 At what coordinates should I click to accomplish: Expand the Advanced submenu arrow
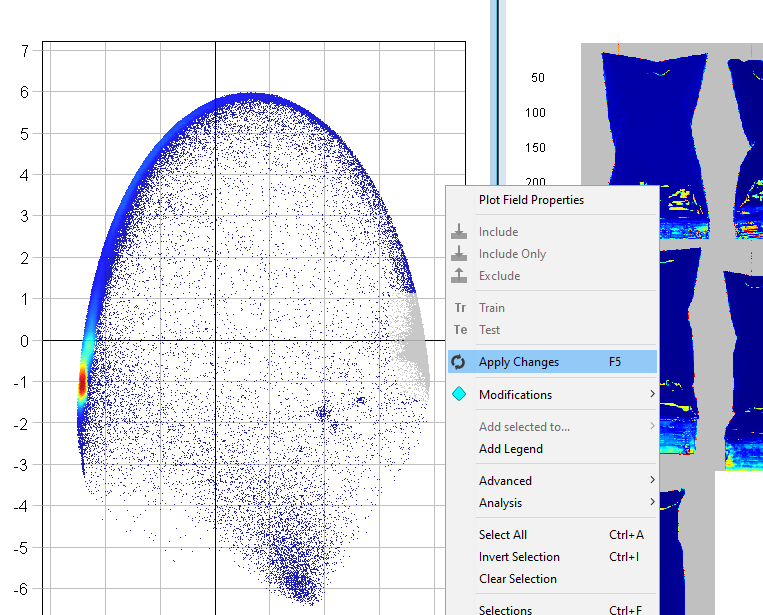tap(652, 481)
